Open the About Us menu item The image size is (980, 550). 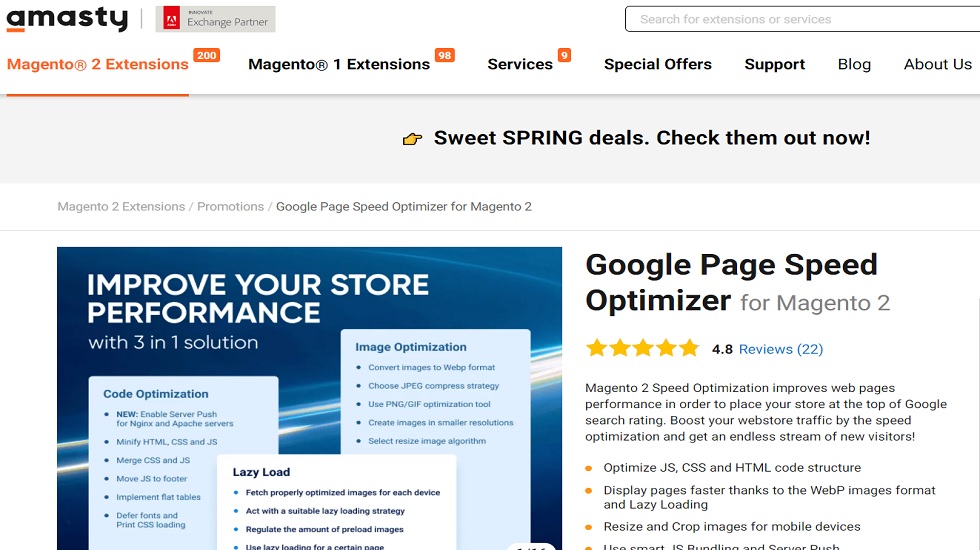coord(938,64)
